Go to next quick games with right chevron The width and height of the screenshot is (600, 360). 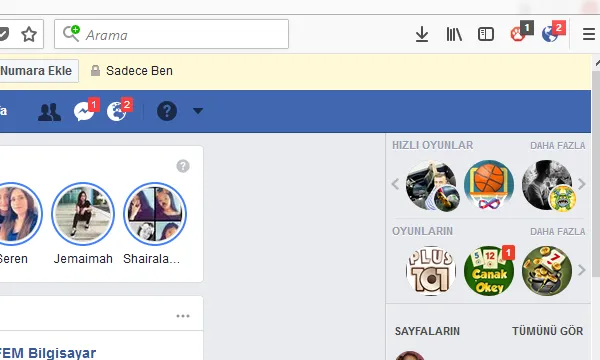click(582, 184)
